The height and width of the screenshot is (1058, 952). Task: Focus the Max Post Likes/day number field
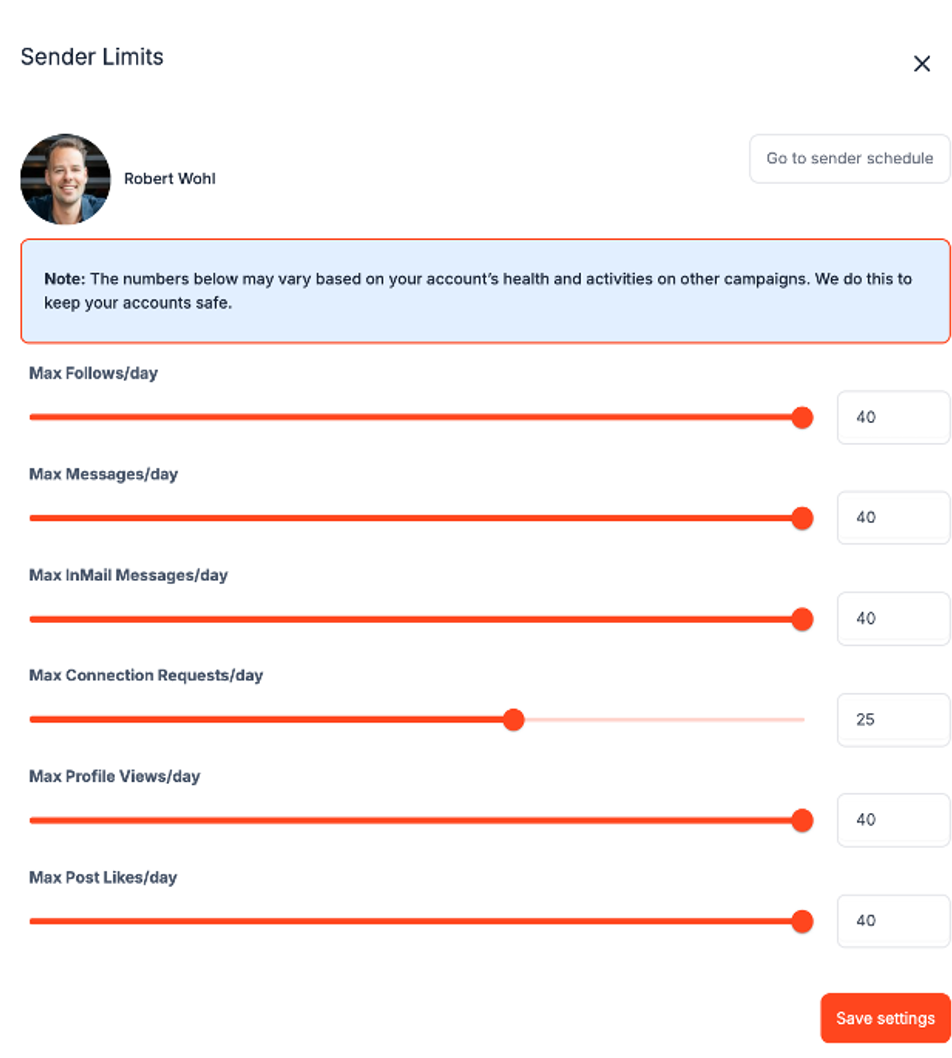point(892,920)
